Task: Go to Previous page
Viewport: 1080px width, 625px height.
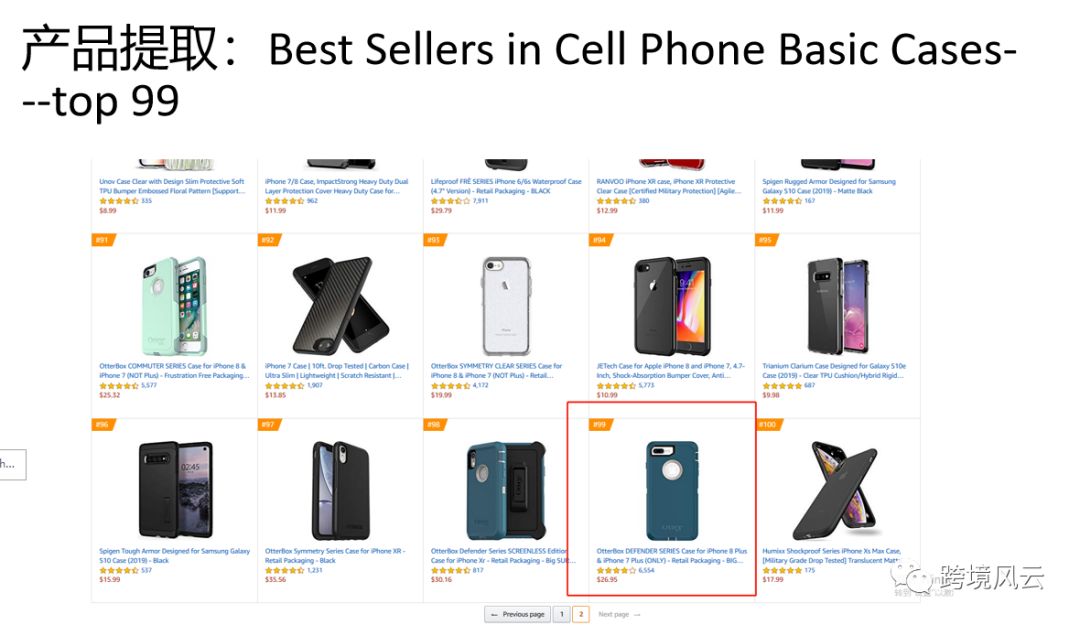Action: 518,614
